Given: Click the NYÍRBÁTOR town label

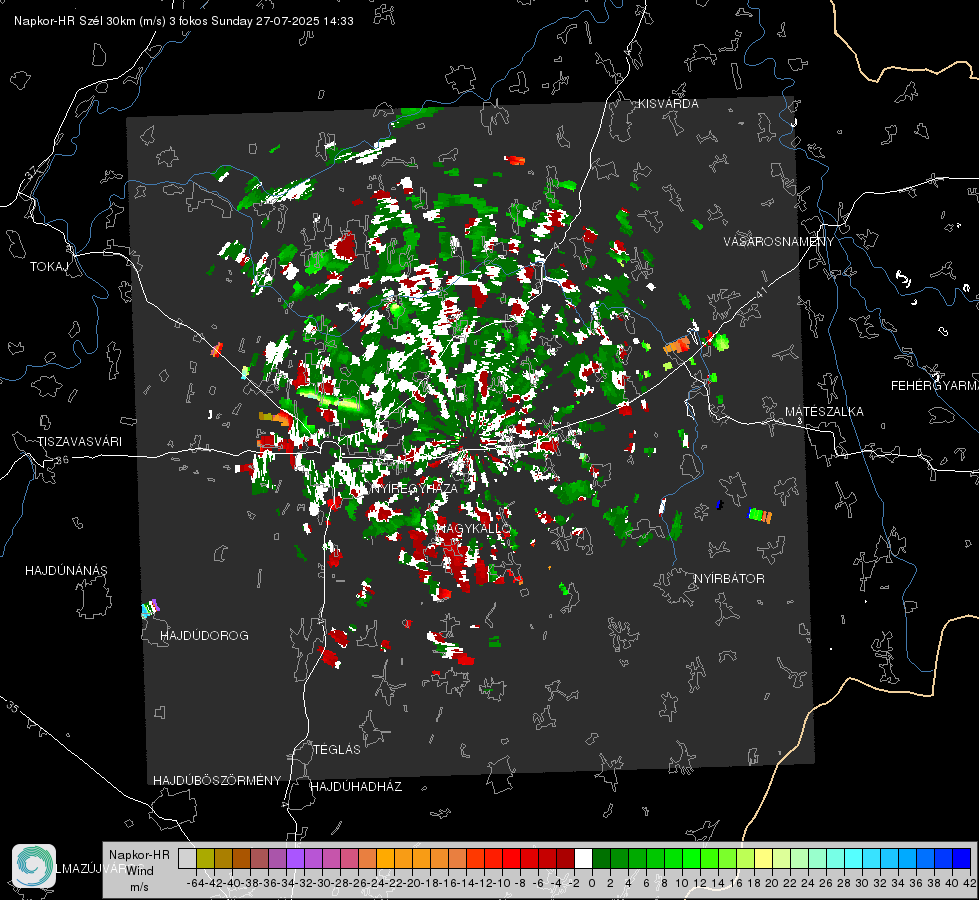Looking at the screenshot, I should [729, 579].
